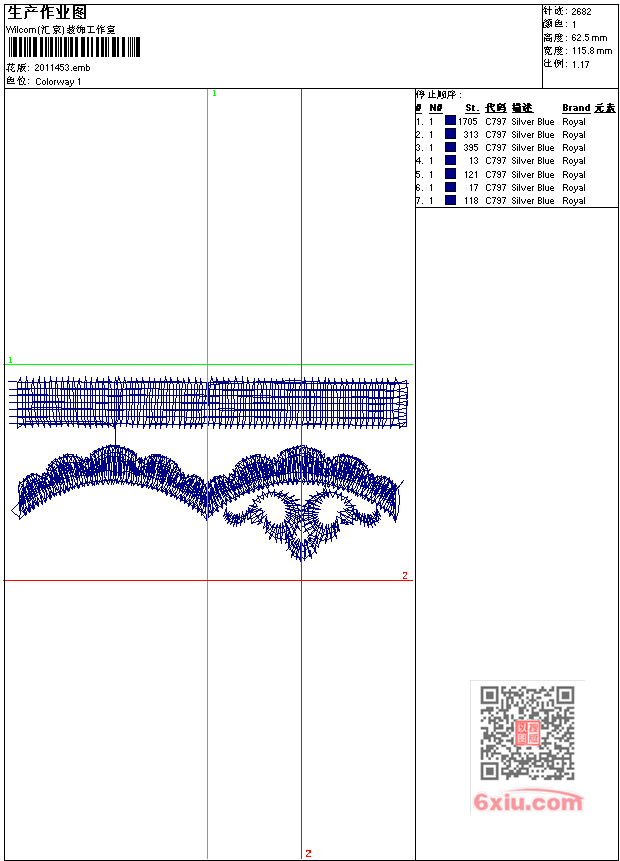Select the stitch count 1705 in row 1
Viewport: 620px width, 861px height.
[468, 121]
